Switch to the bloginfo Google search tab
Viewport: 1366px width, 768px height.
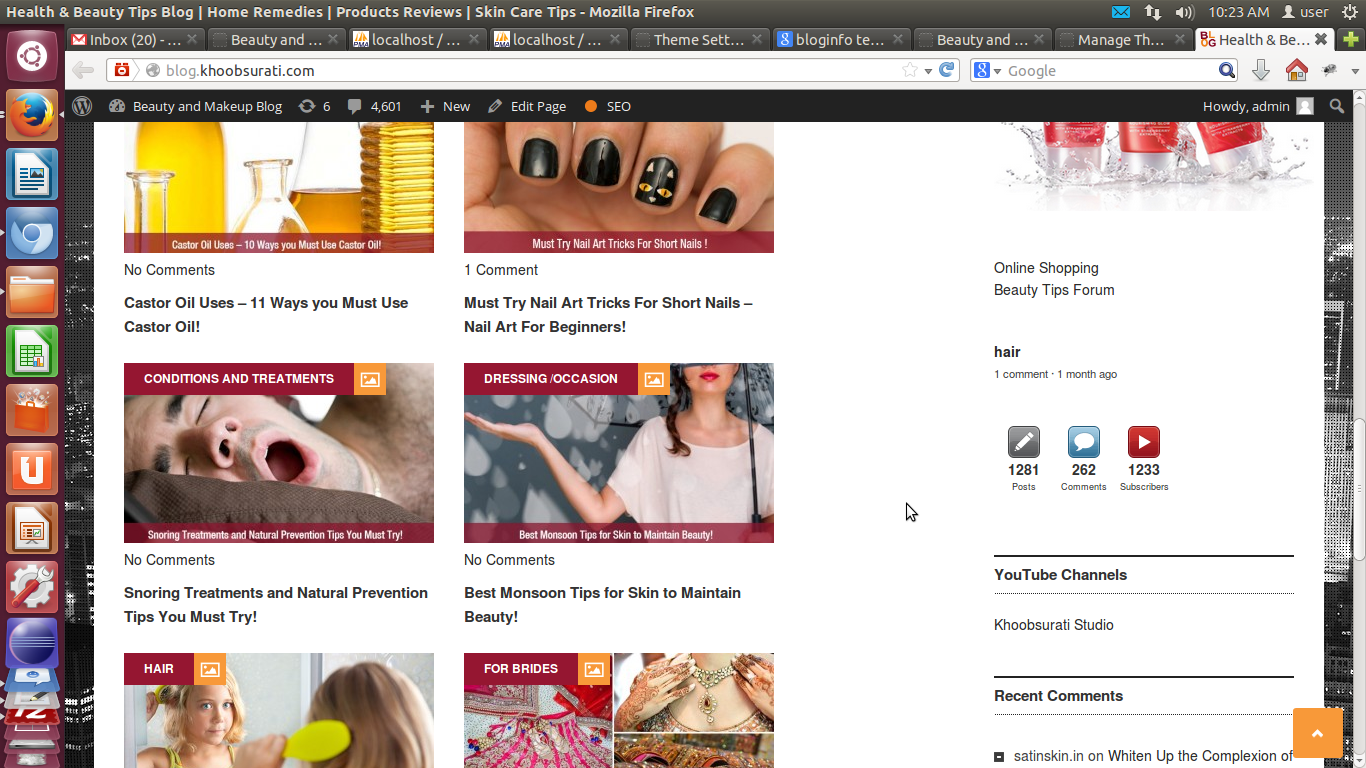839,40
